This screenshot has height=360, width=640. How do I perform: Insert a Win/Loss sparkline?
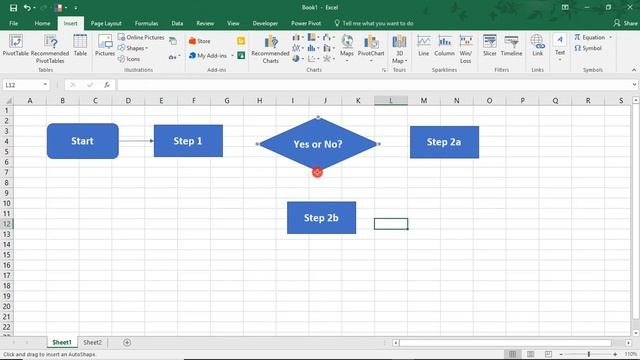click(466, 49)
